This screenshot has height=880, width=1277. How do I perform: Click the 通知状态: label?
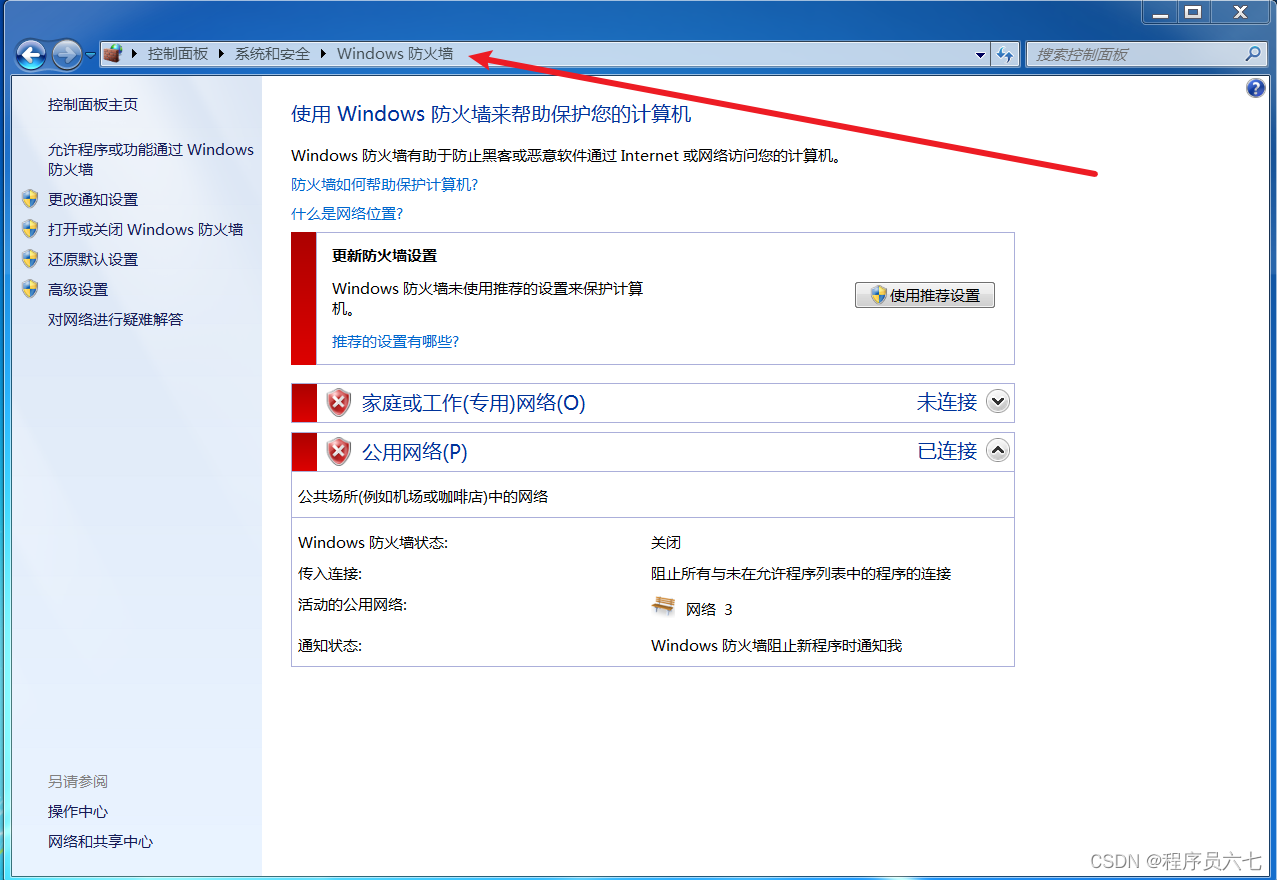coord(330,646)
